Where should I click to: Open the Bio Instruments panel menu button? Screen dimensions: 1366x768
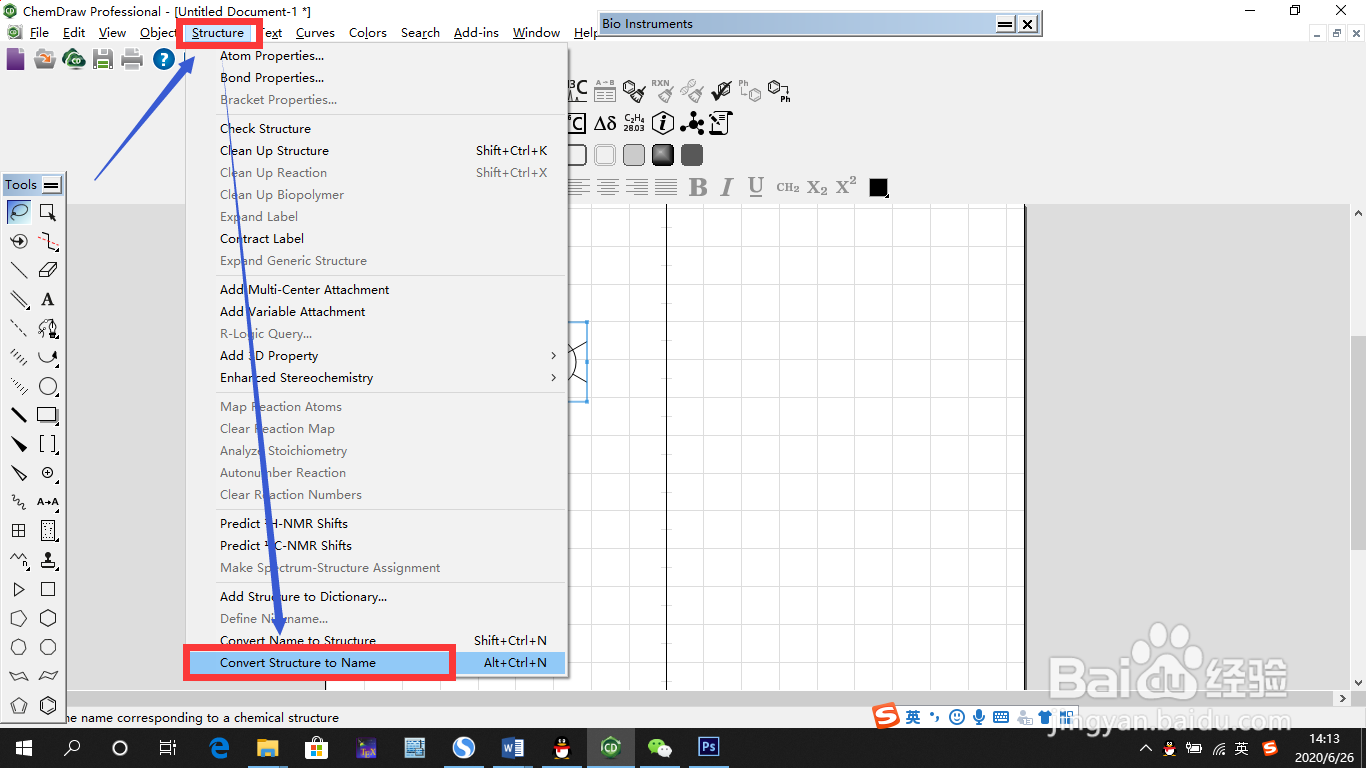pyautogui.click(x=1006, y=24)
